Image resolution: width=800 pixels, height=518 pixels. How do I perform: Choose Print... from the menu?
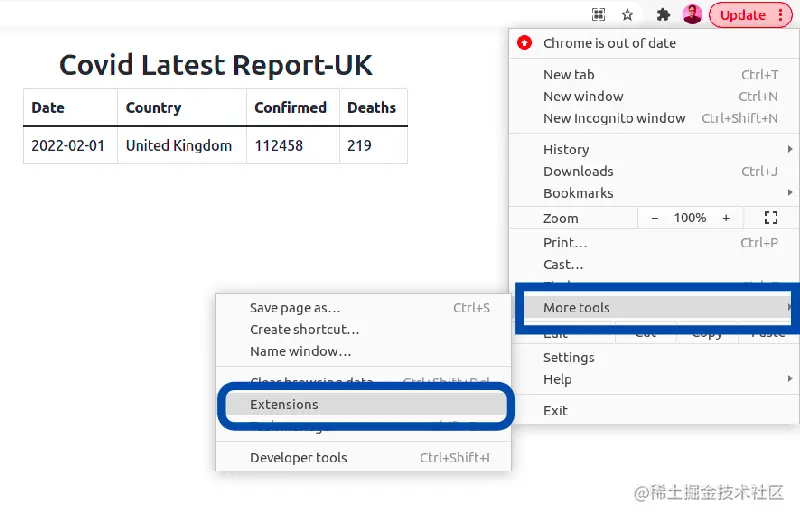coord(654,242)
